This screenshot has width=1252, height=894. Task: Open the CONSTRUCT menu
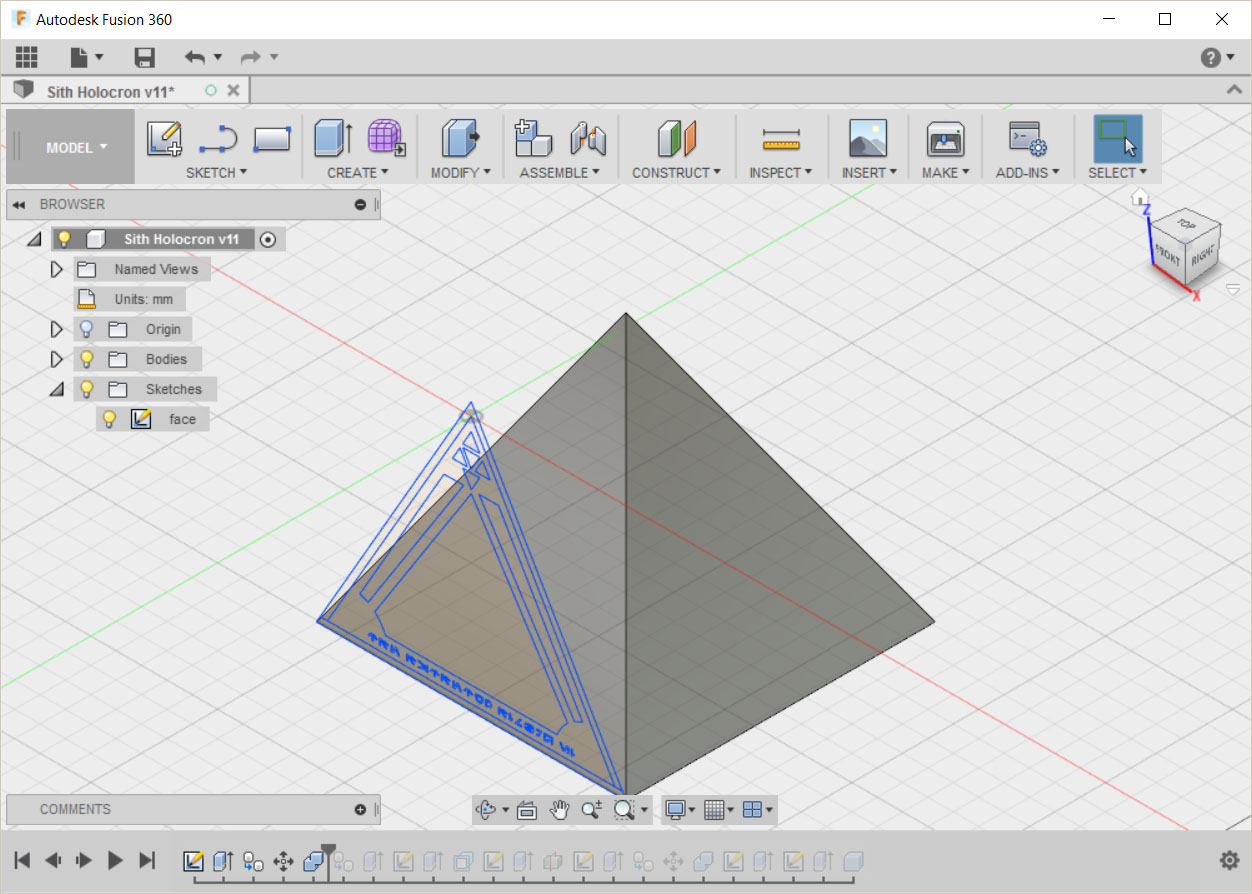click(x=676, y=172)
